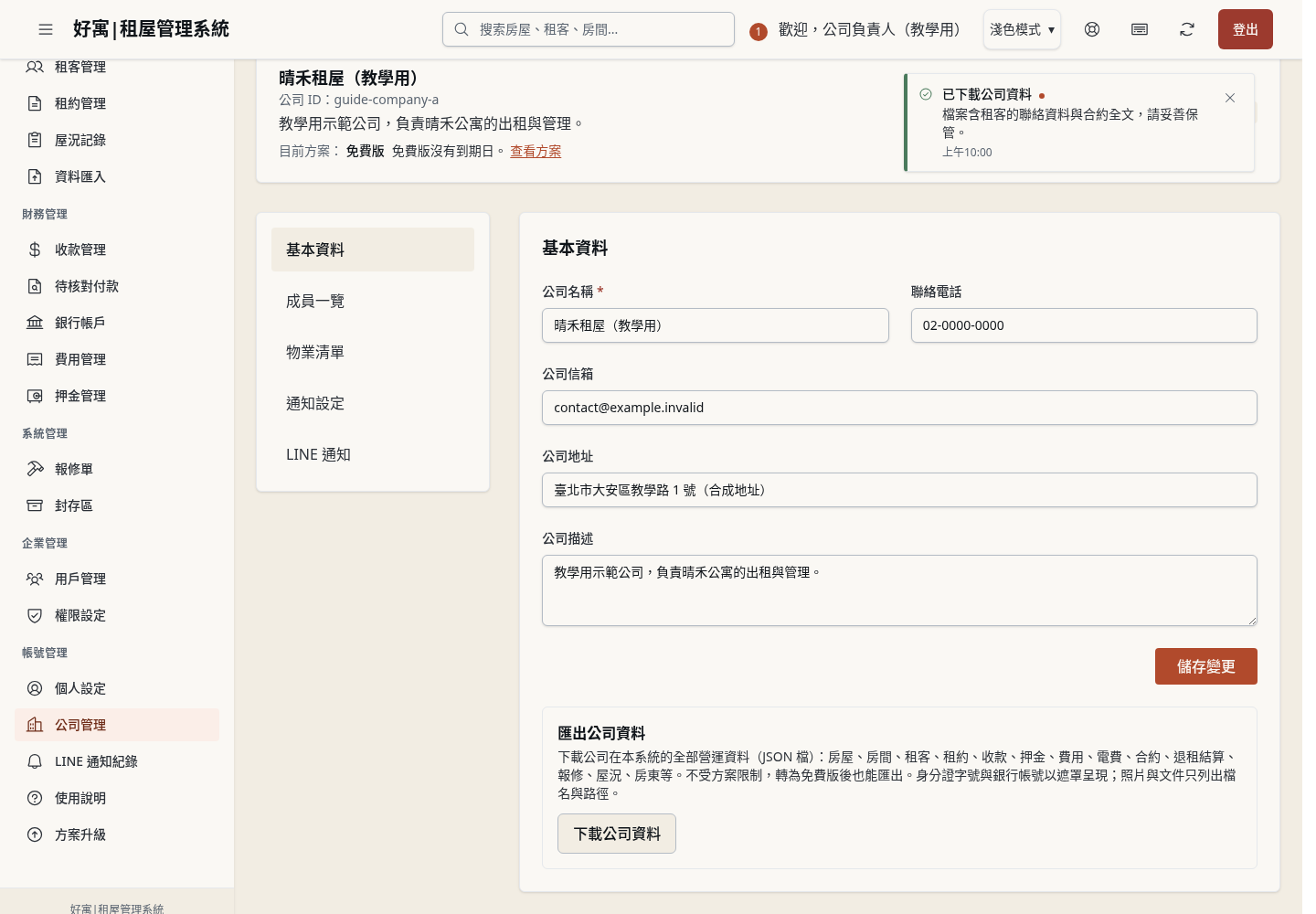
Task: Click the 報修單 wrench icon
Action: click(x=35, y=469)
